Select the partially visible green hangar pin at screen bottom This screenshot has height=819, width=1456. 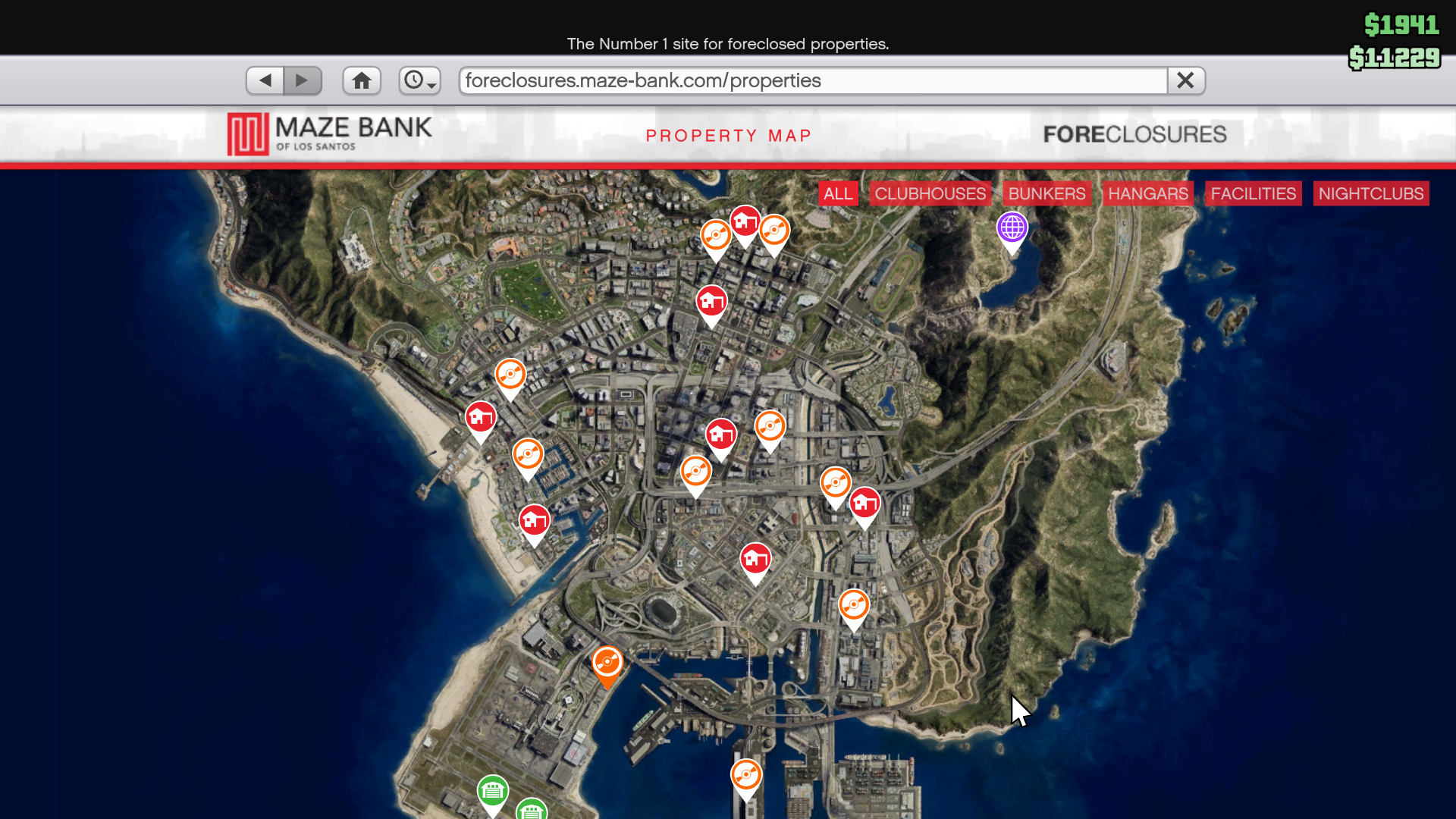(x=532, y=810)
